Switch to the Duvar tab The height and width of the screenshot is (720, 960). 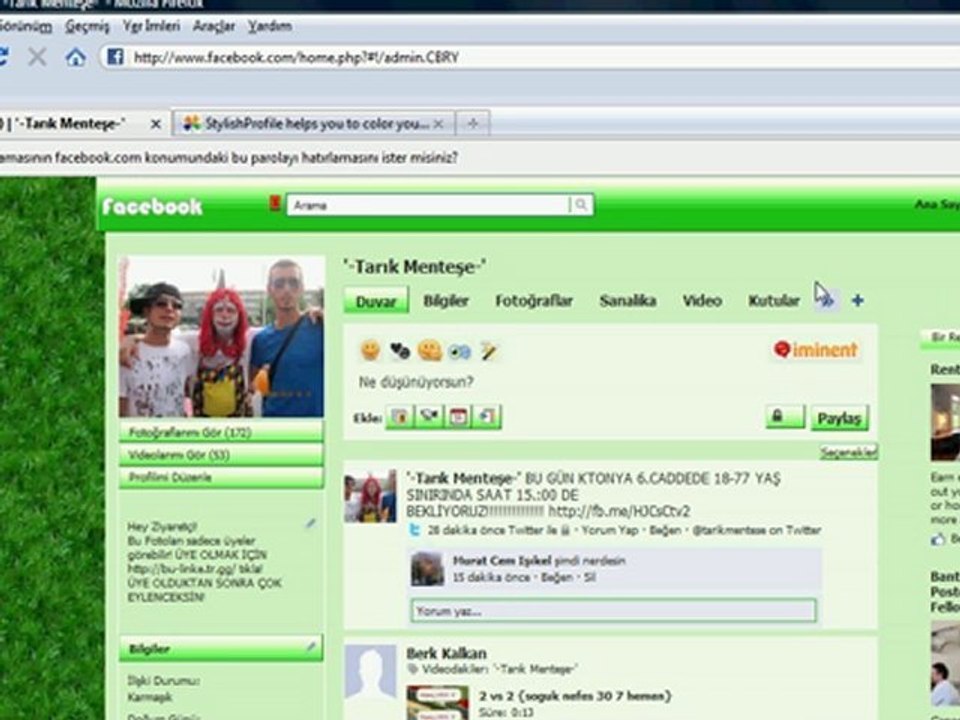[376, 301]
